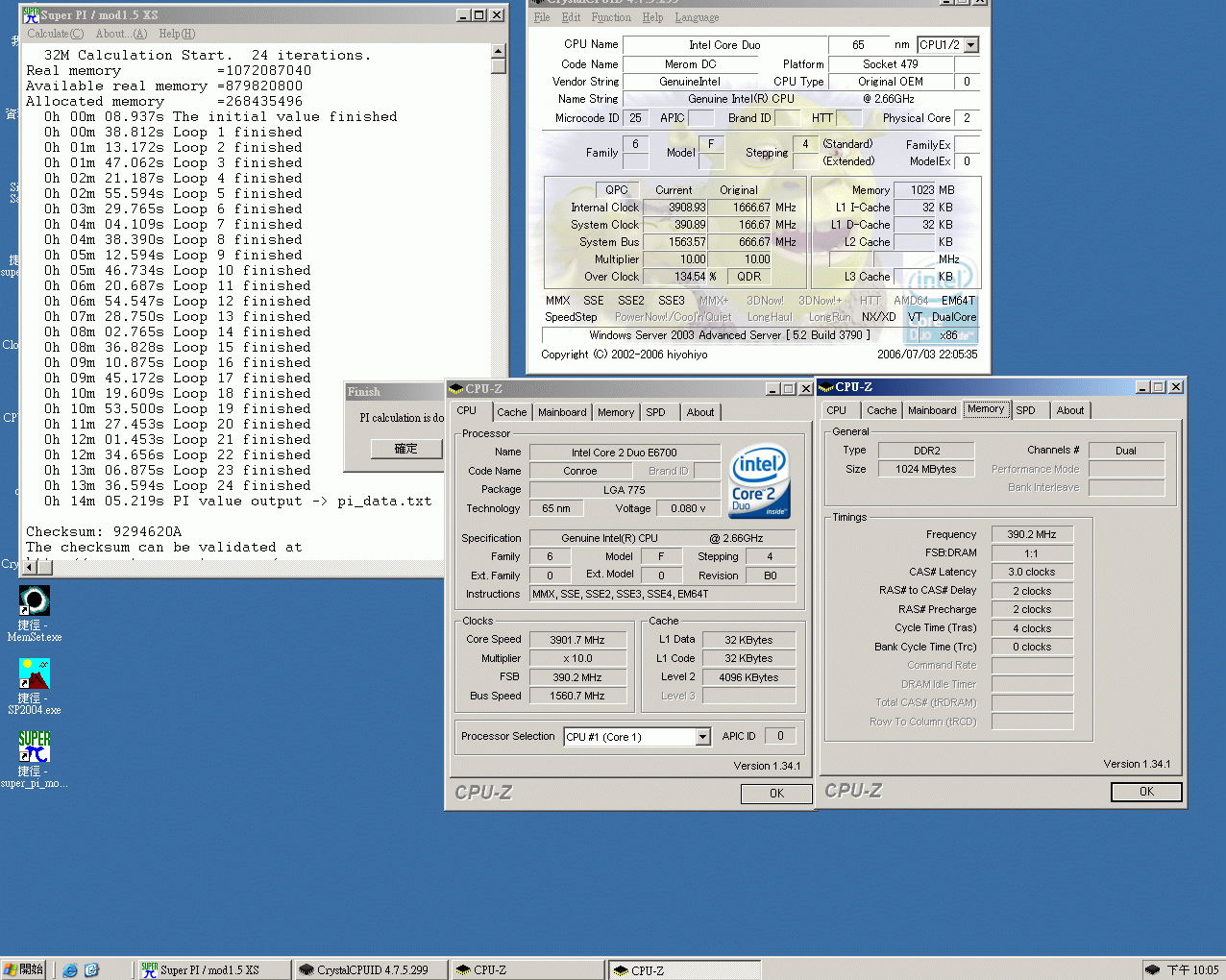Select Mainboard tab in right CPU-Z window
Image resolution: width=1226 pixels, height=980 pixels.
click(x=932, y=410)
